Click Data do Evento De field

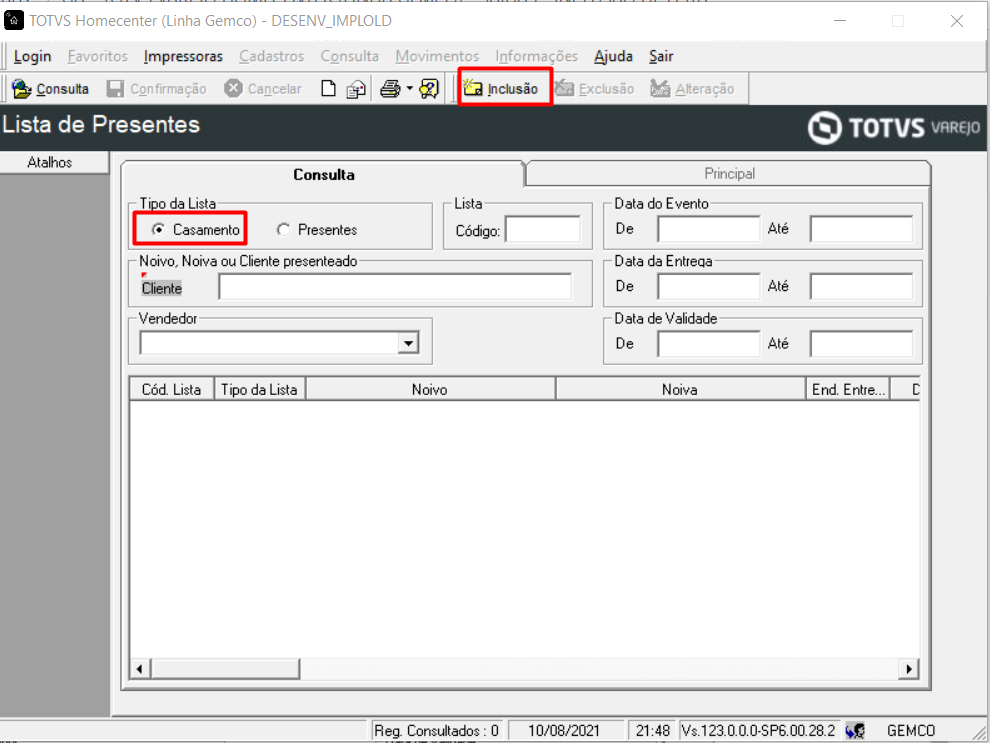pos(708,229)
